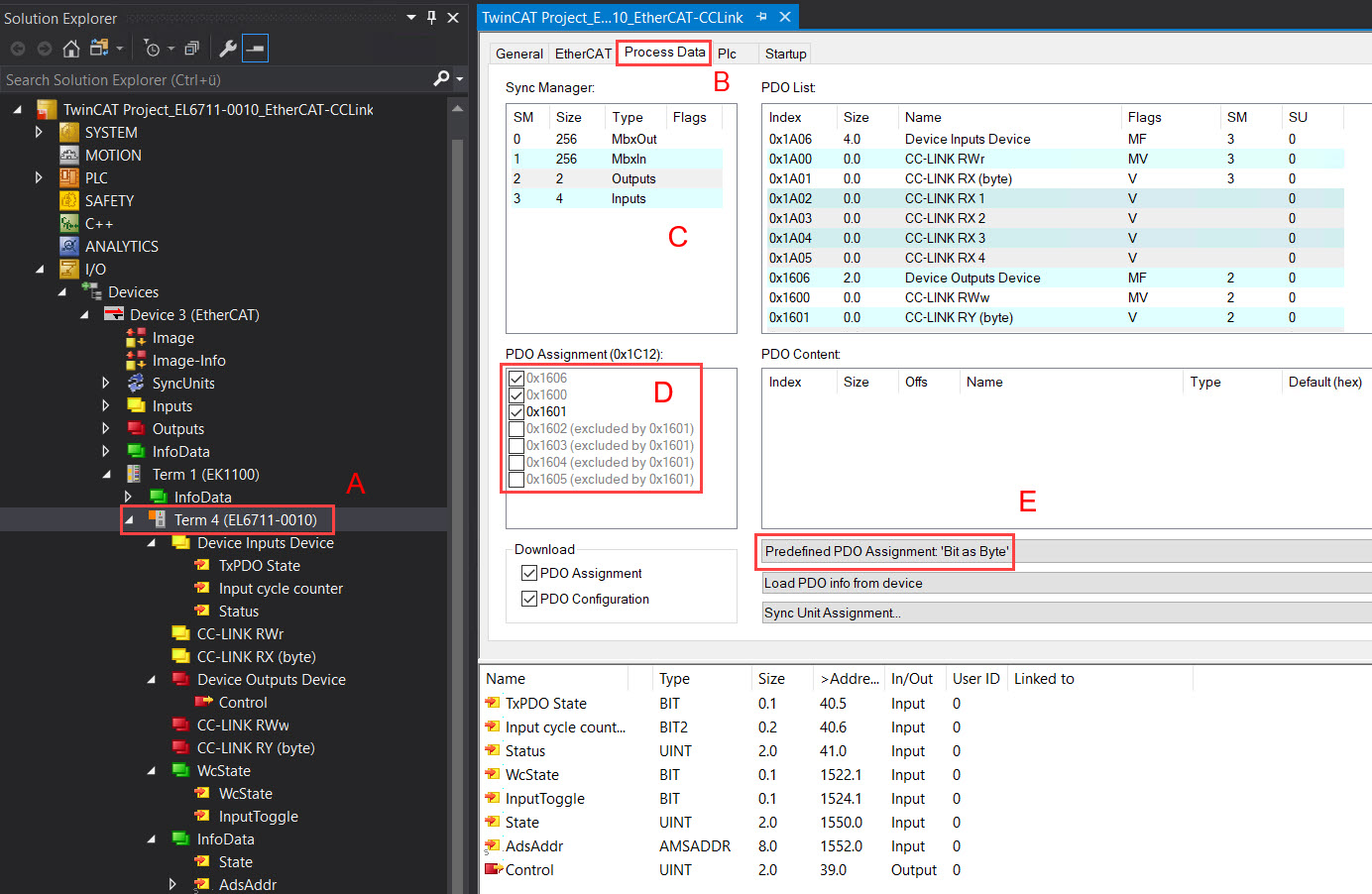The height and width of the screenshot is (894, 1372).
Task: Click Load PDO info from device button
Action: point(1067,583)
